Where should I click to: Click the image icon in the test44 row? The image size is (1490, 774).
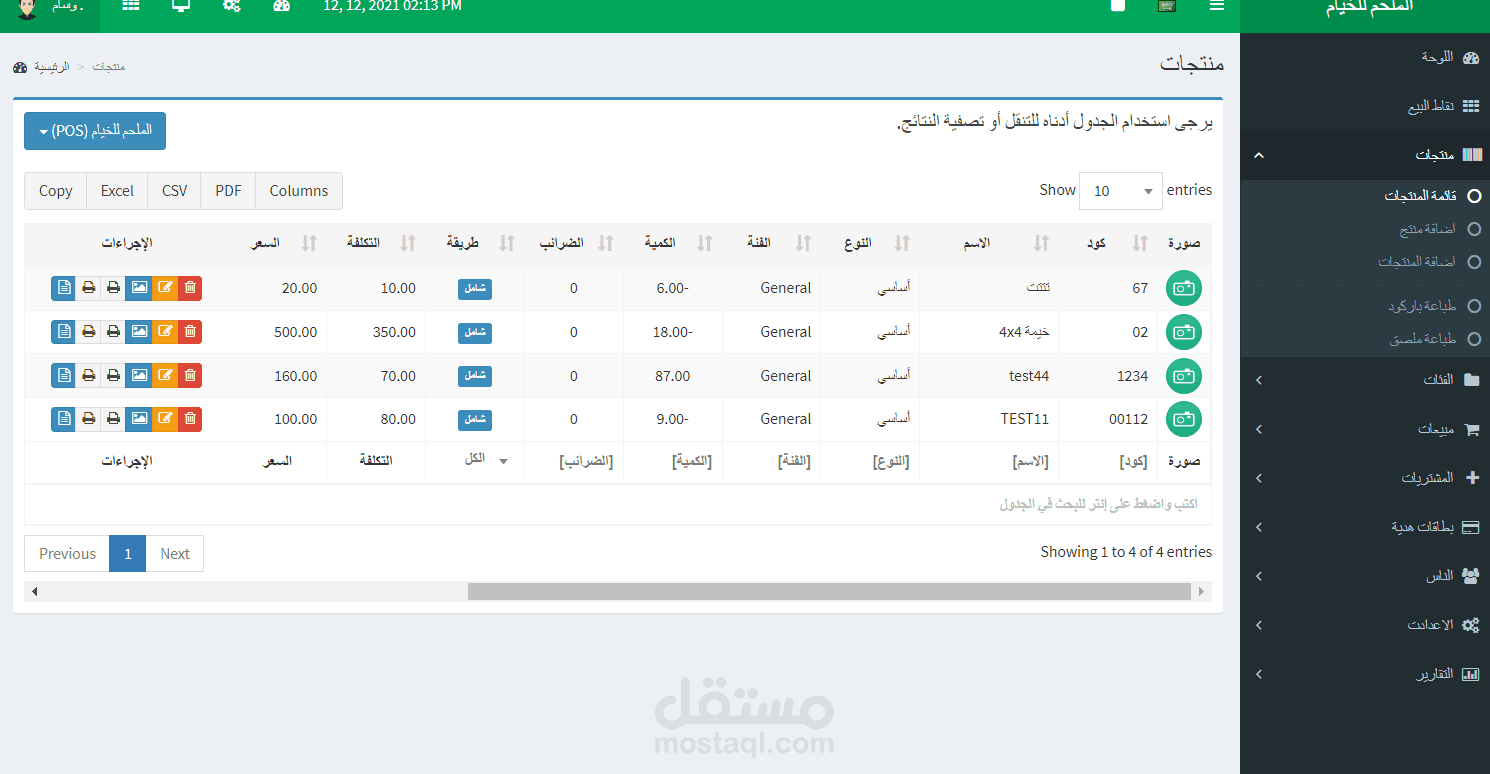pyautogui.click(x=139, y=376)
